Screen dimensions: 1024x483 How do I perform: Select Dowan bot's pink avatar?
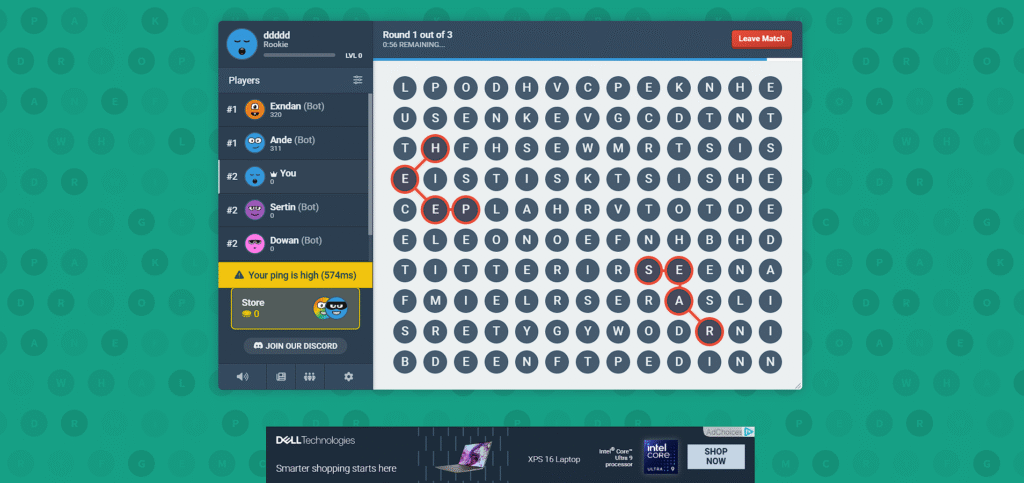pos(255,244)
